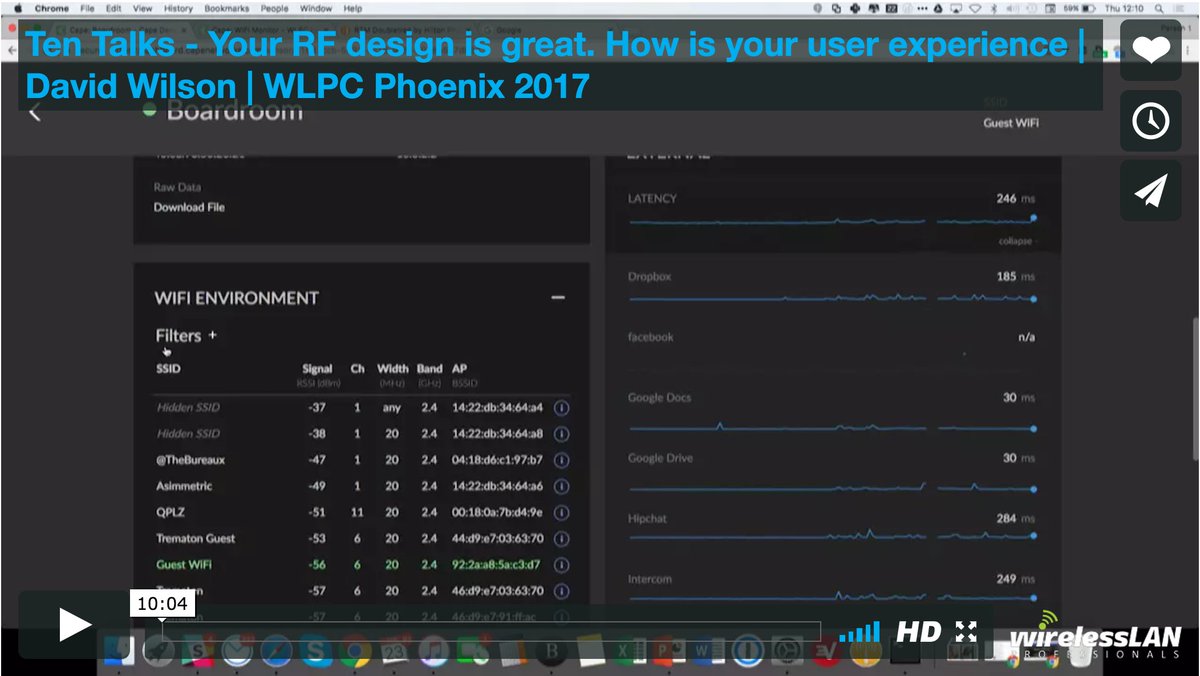The height and width of the screenshot is (676, 1200).
Task: Collapse the WIFI ENVIRONMENT panel
Action: (x=558, y=297)
